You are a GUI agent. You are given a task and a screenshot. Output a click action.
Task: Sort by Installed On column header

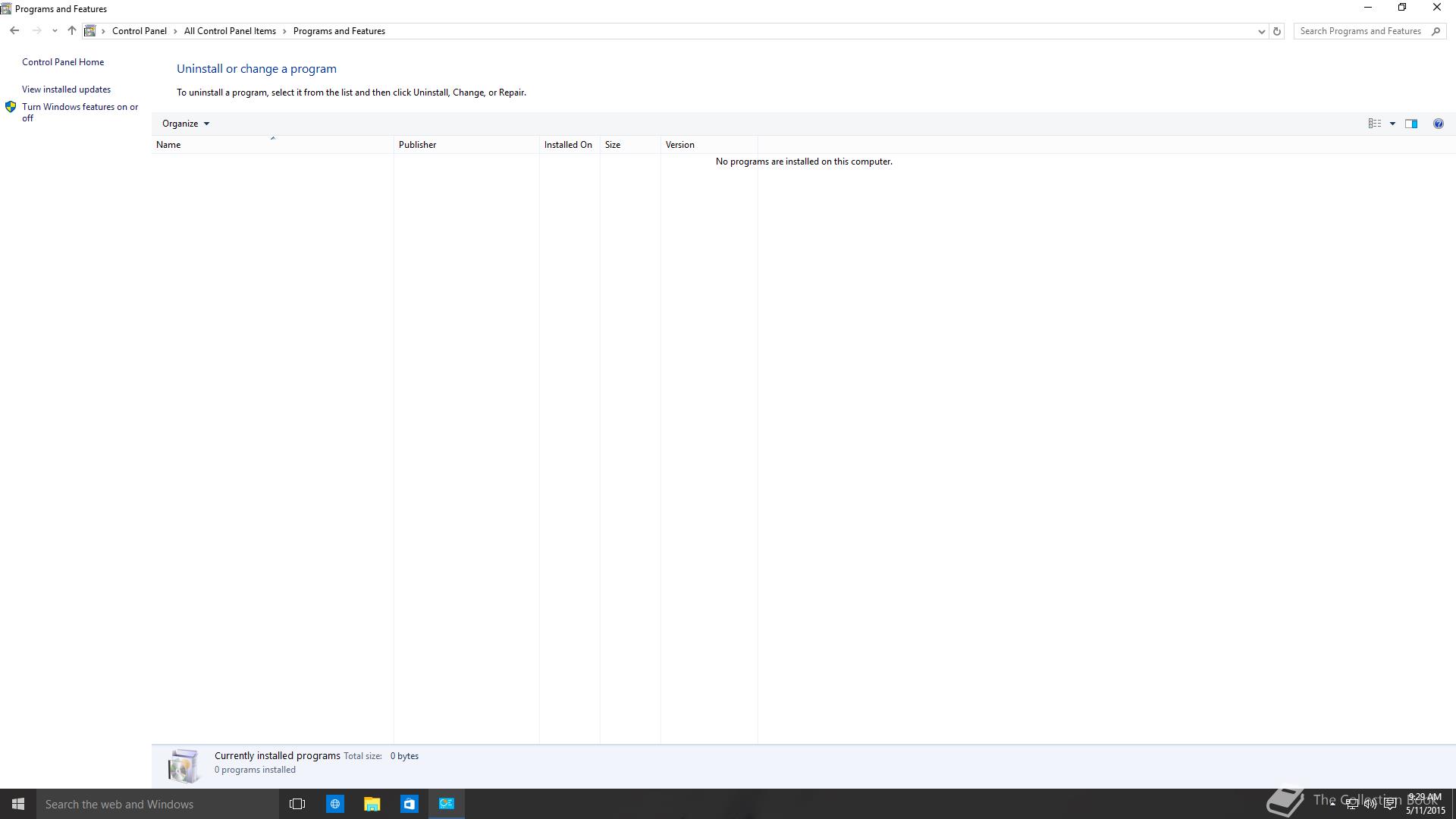pos(570,145)
